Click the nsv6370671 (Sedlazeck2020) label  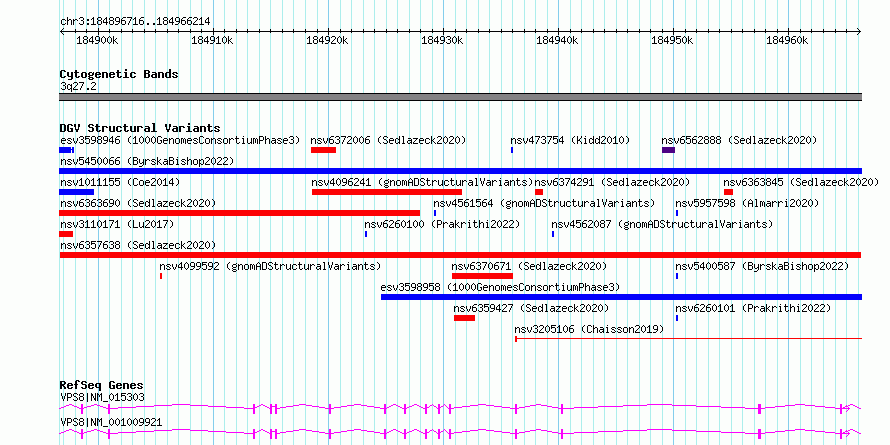(x=529, y=266)
